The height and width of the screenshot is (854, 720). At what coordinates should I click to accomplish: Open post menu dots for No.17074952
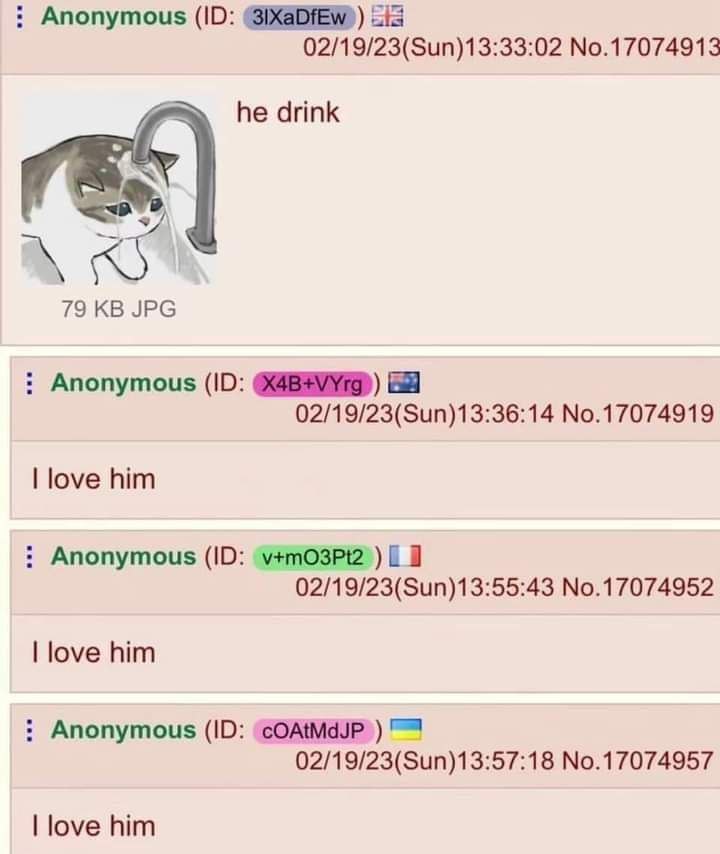click(x=29, y=557)
